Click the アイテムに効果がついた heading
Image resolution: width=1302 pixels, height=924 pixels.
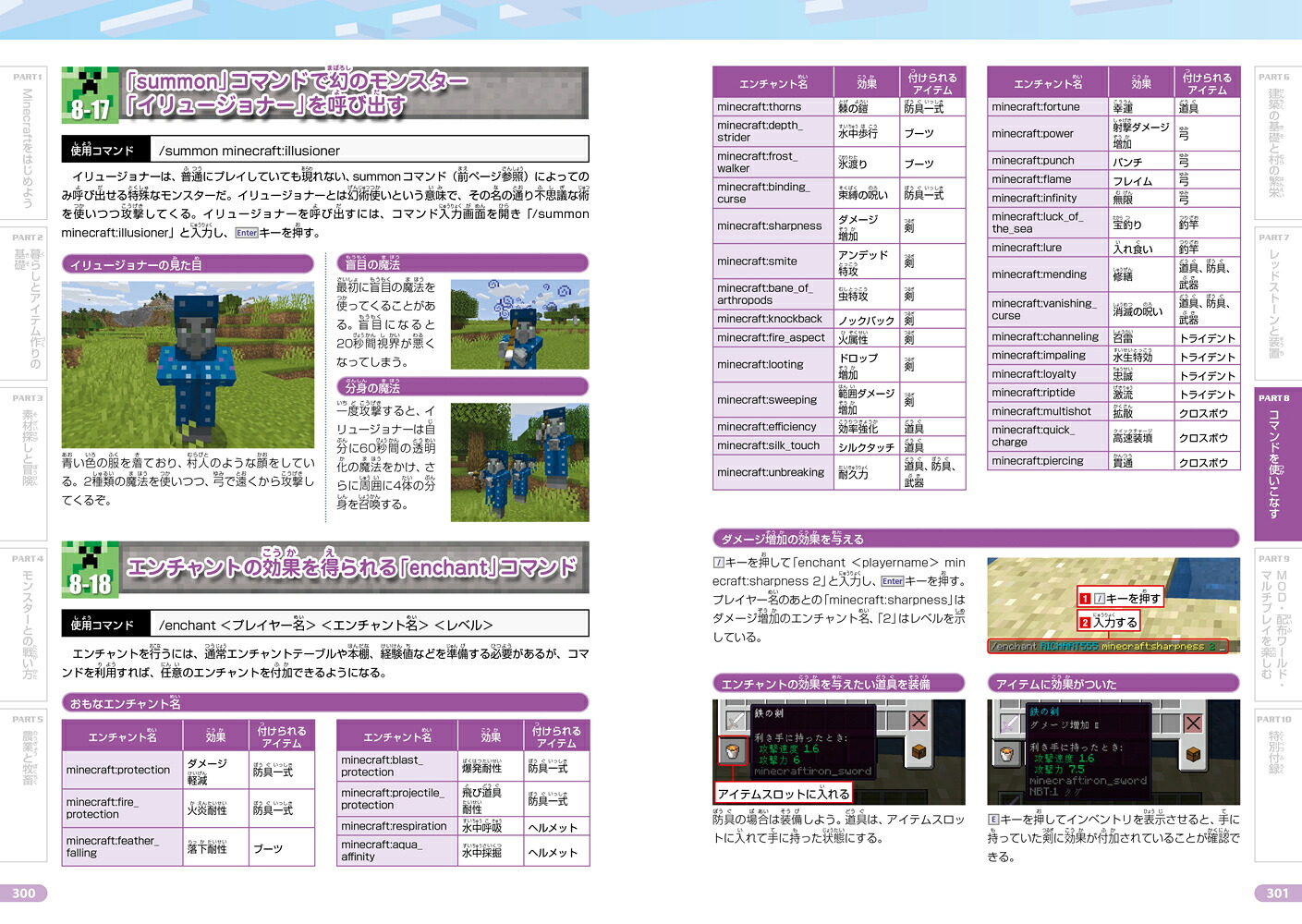coord(1113,683)
